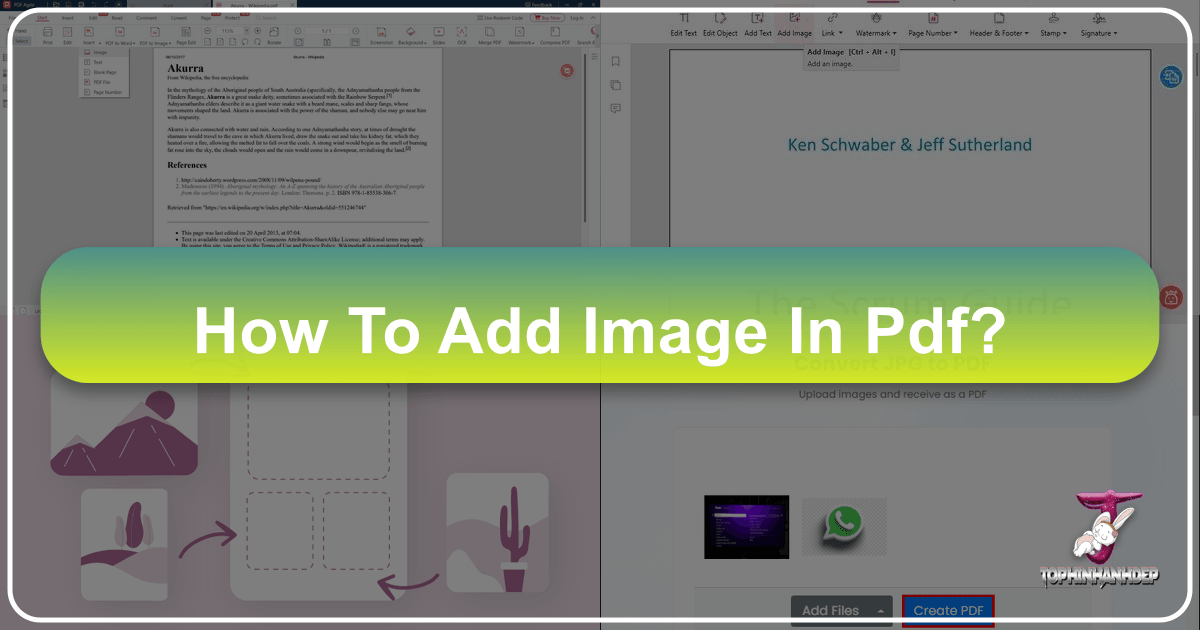Select the Add Image tool

pos(794,25)
